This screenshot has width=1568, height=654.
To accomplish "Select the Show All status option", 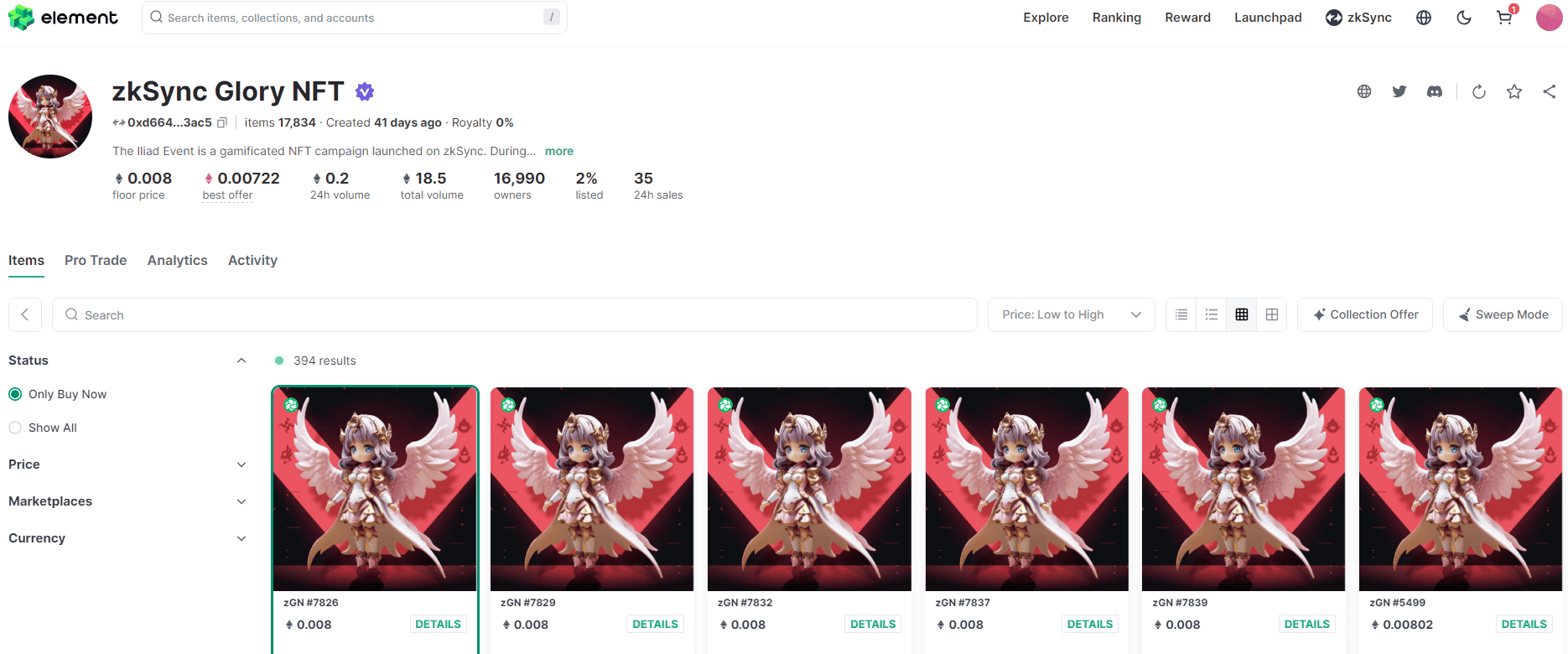I will 15,428.
